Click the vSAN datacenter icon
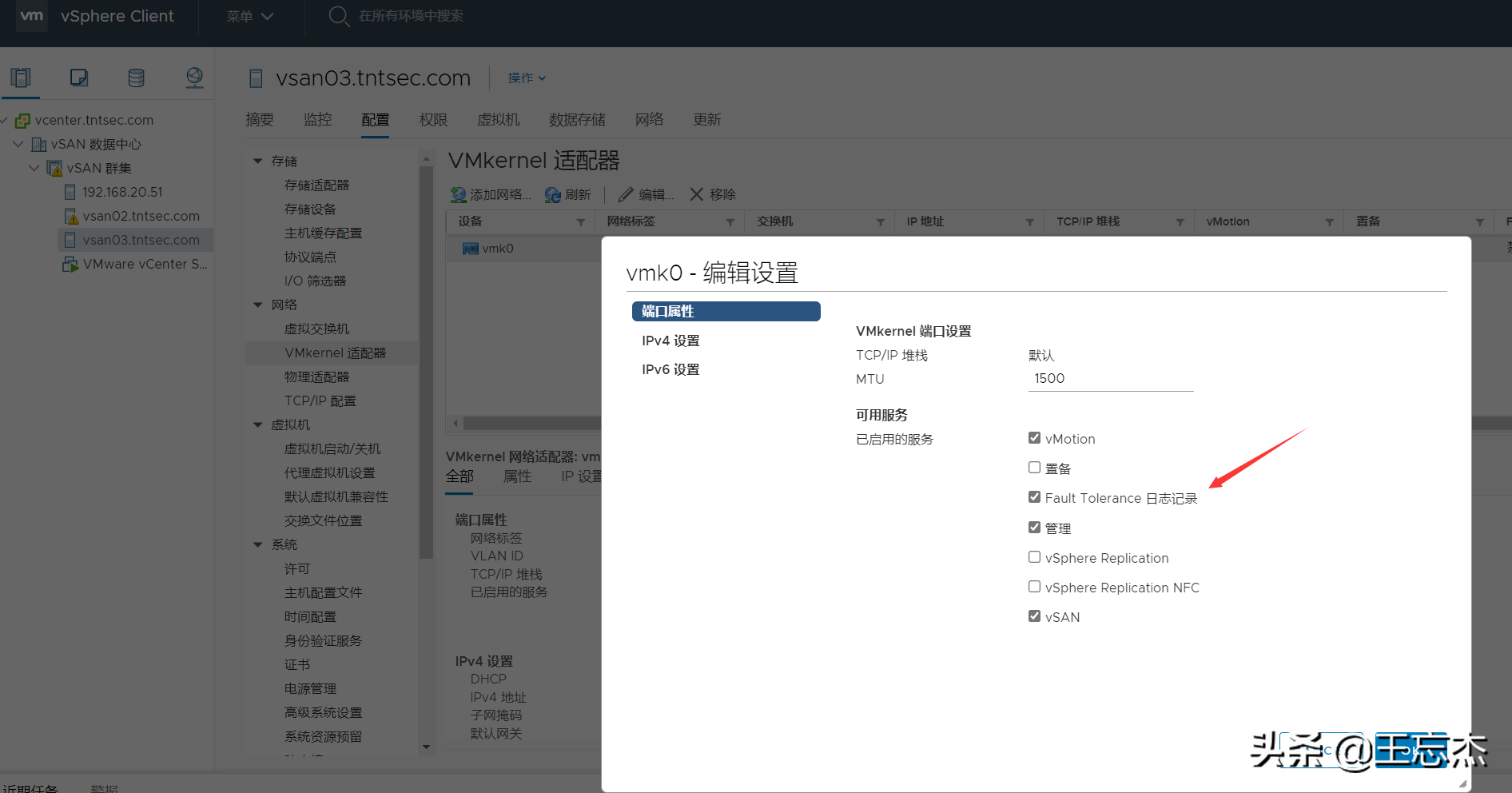This screenshot has height=793, width=1512. pos(38,145)
